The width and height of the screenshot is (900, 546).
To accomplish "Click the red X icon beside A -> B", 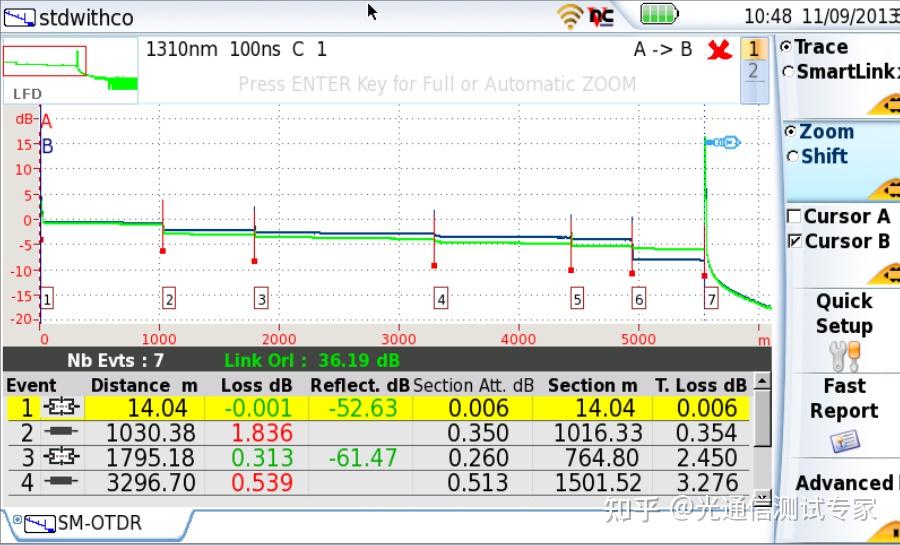I will tap(718, 50).
